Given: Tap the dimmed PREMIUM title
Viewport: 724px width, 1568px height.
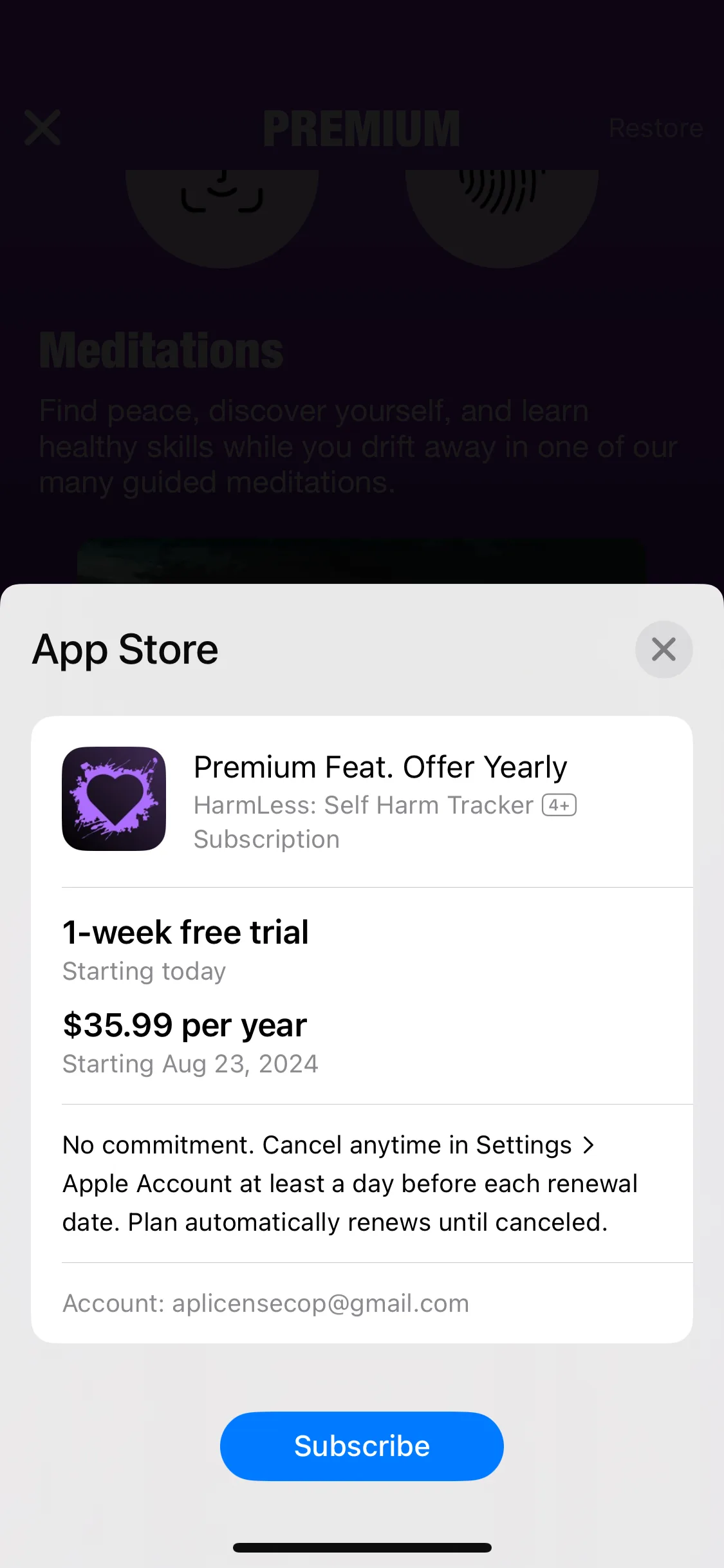Looking at the screenshot, I should point(362,128).
